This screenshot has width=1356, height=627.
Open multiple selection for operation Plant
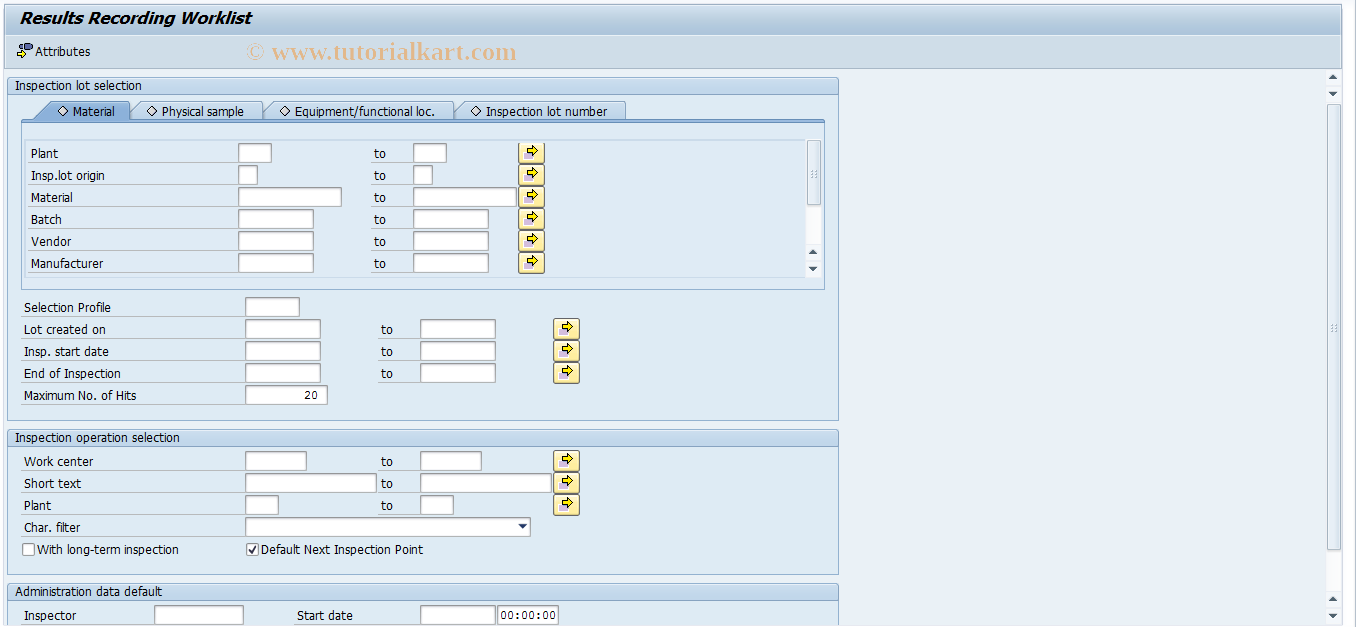pos(566,504)
